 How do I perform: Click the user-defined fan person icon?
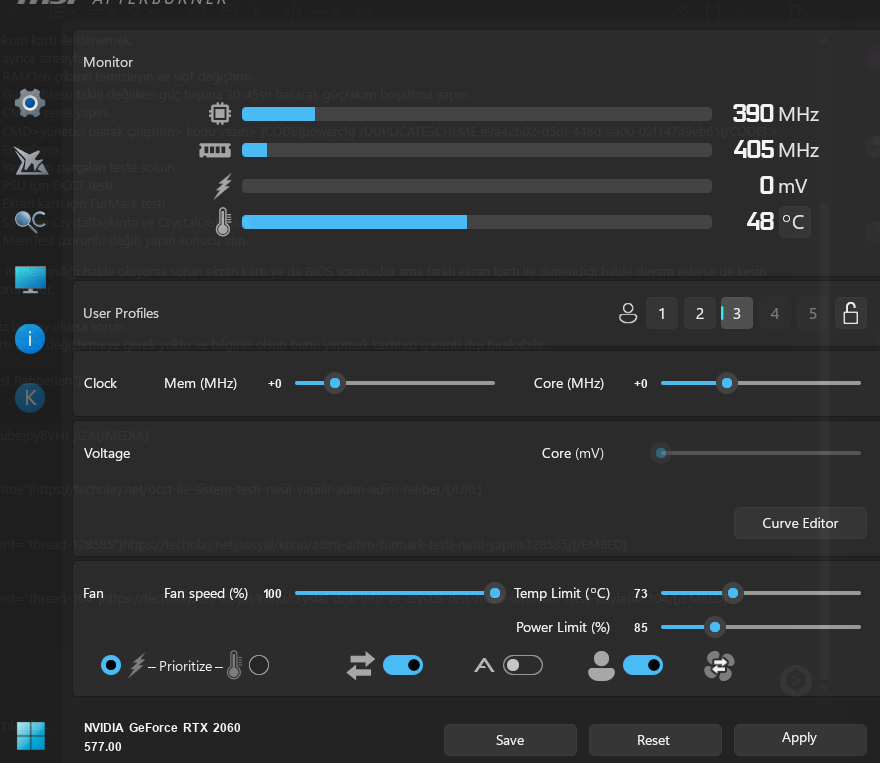601,666
